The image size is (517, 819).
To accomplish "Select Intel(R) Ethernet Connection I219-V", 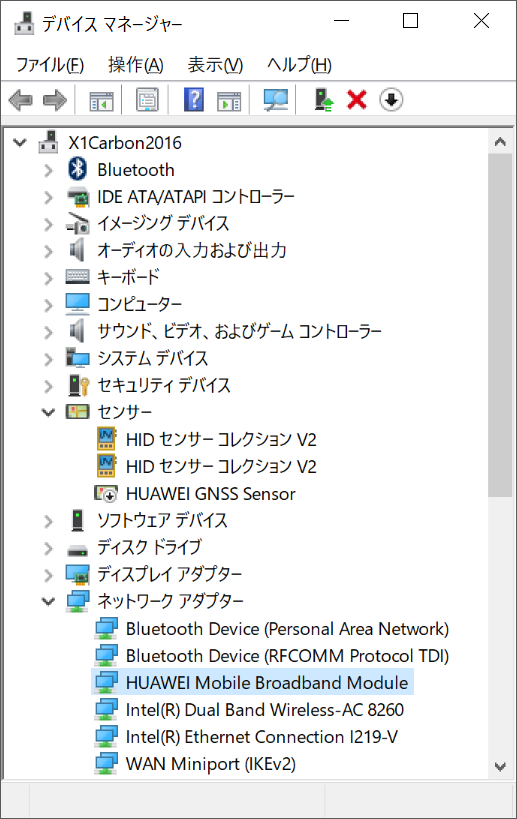I will coord(262,737).
